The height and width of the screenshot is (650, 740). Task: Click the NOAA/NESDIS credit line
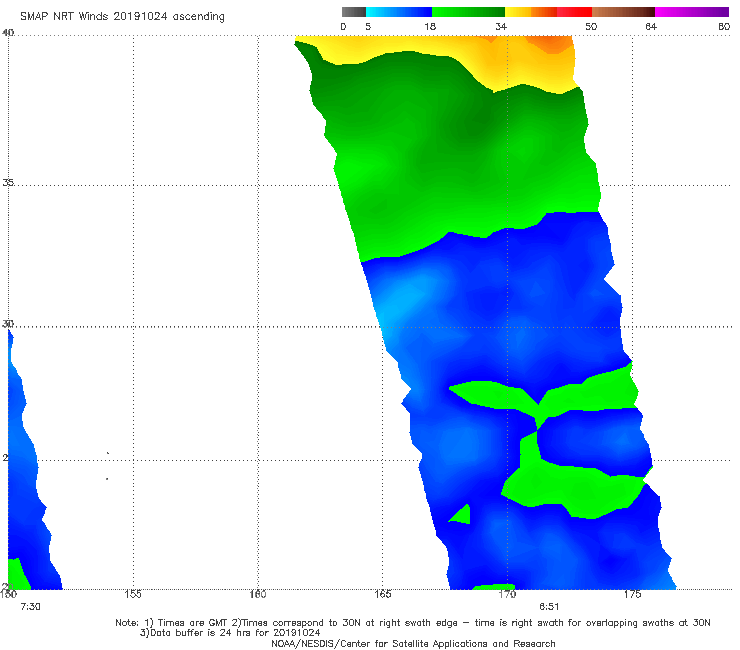(413, 644)
